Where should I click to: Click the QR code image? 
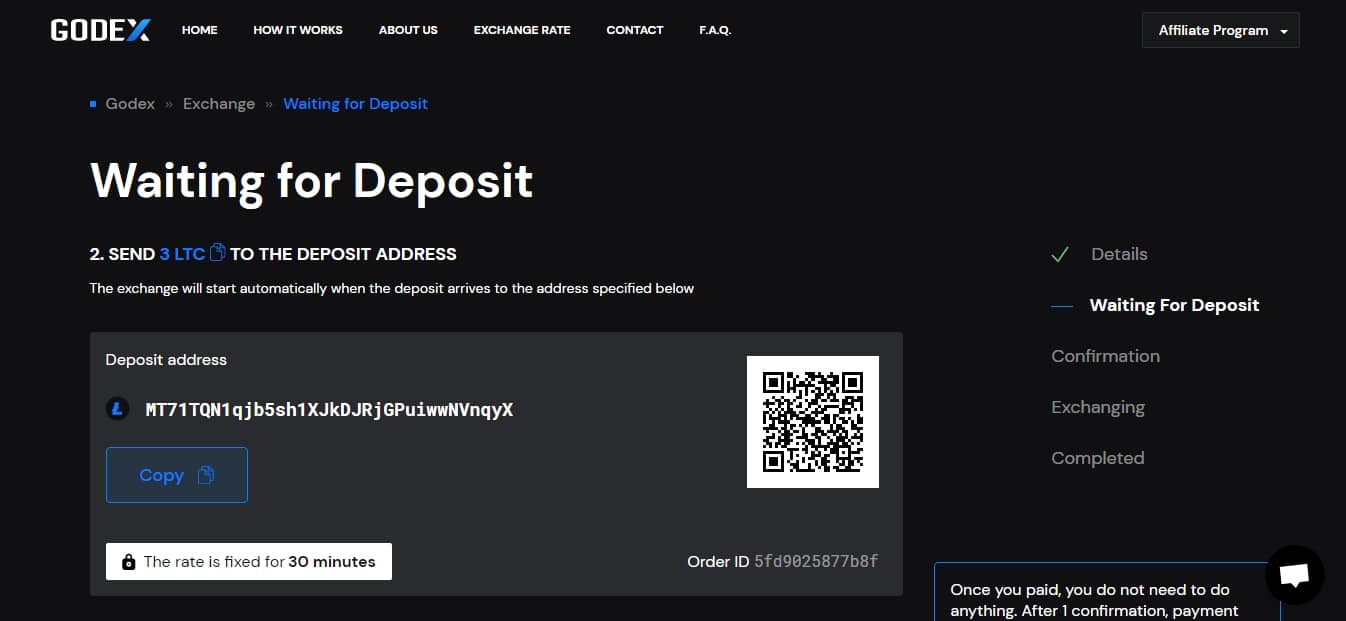click(x=813, y=422)
